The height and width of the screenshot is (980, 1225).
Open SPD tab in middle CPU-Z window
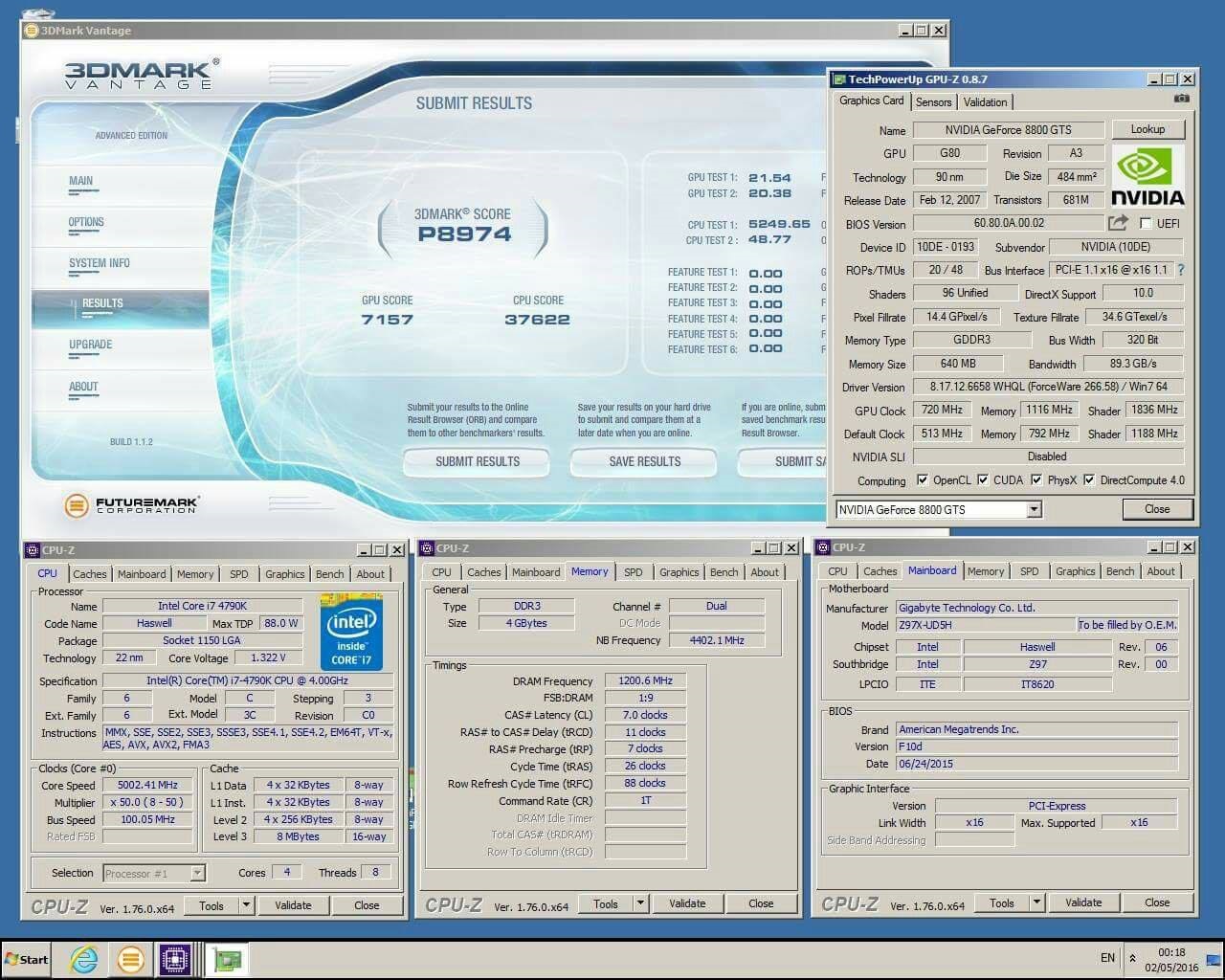pyautogui.click(x=634, y=572)
